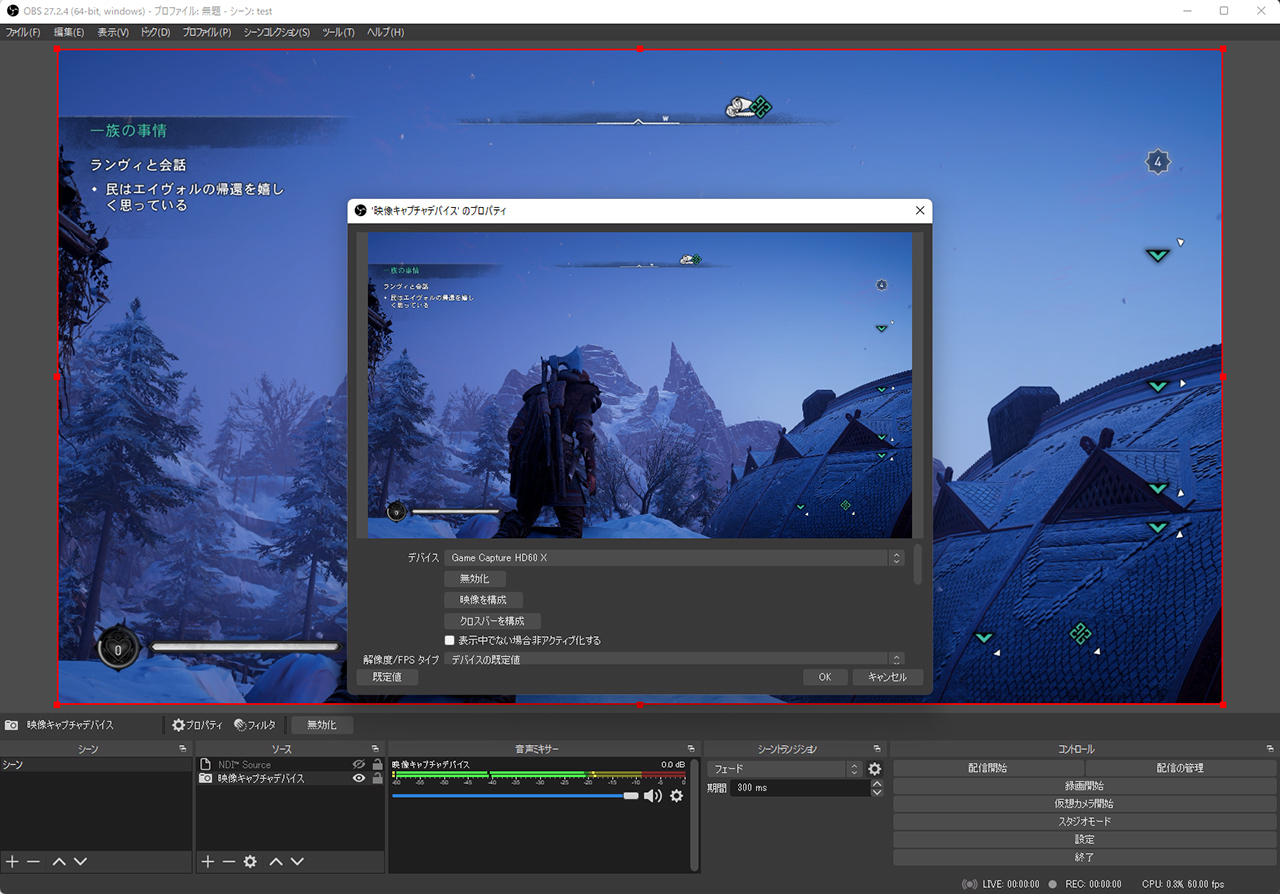Open ファイル(F) menu
Image resolution: width=1280 pixels, height=894 pixels.
tap(22, 32)
